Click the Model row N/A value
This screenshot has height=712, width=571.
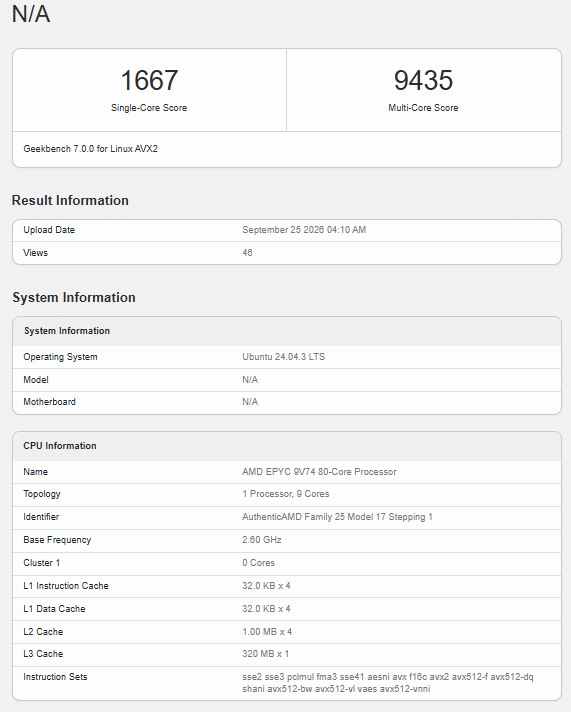[250, 380]
